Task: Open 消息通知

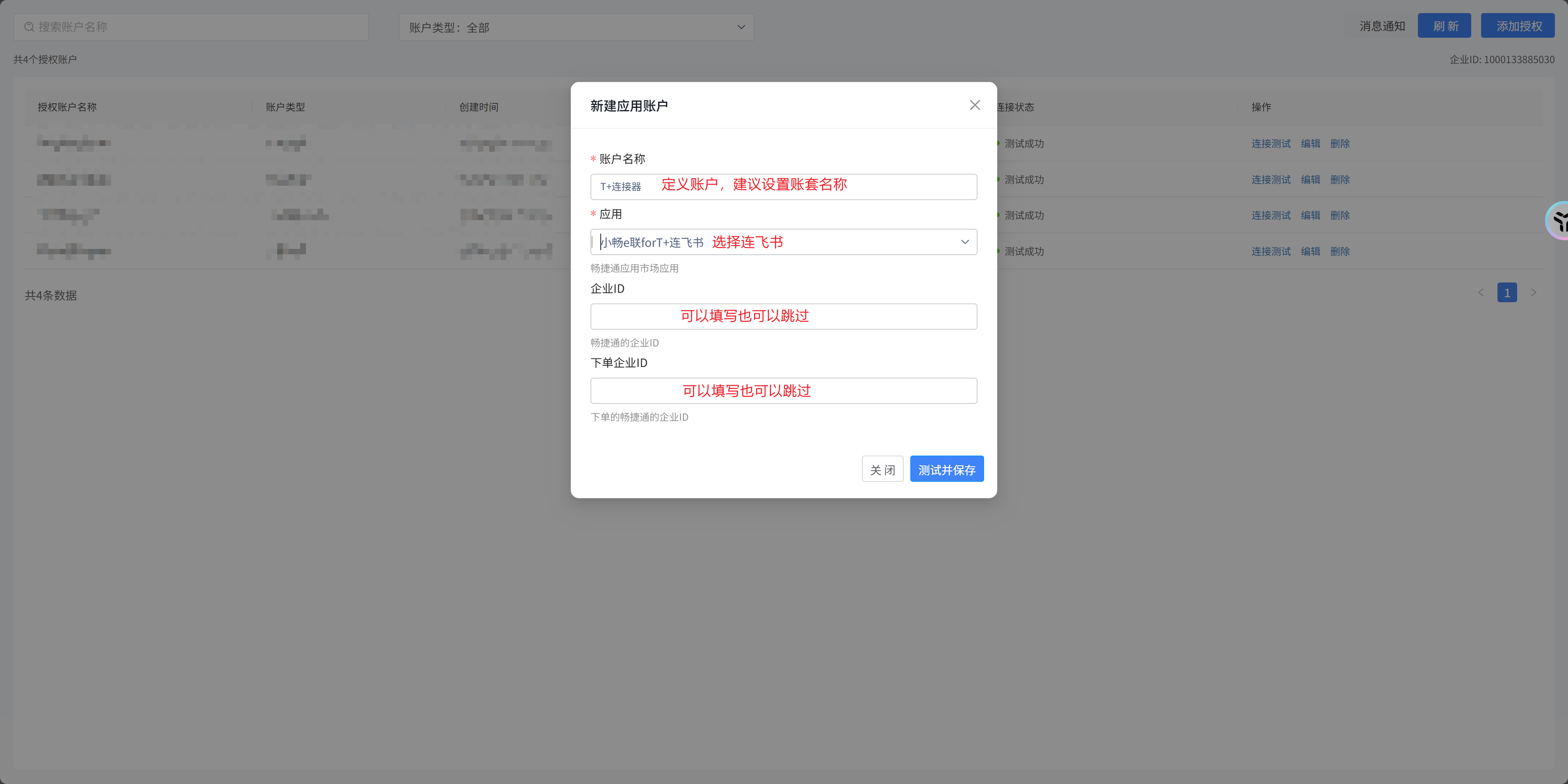Action: (1382, 26)
